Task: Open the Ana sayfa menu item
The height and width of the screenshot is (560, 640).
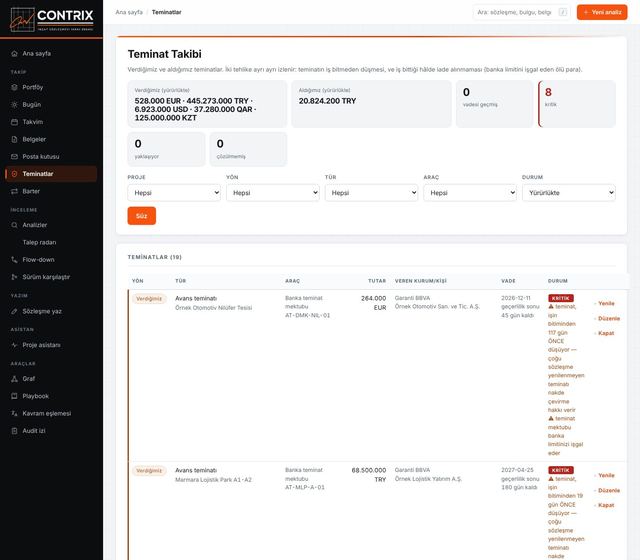Action: tap(51, 53)
